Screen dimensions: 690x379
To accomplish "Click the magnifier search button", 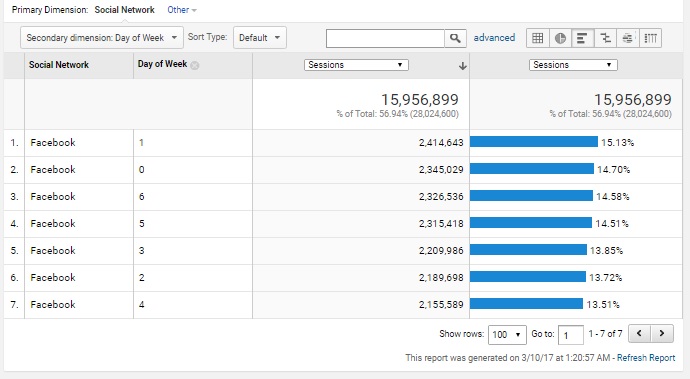I will [455, 38].
